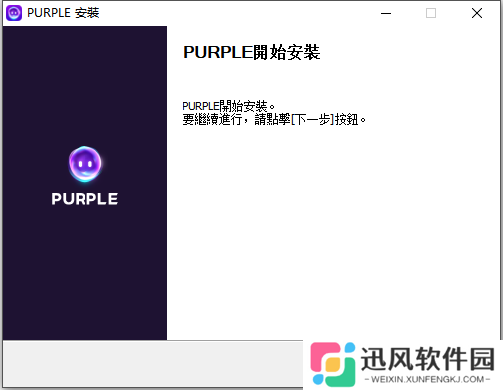Click the window title text PURPLE 安裝
Screen dimensions: 503x390
click(x=63, y=13)
